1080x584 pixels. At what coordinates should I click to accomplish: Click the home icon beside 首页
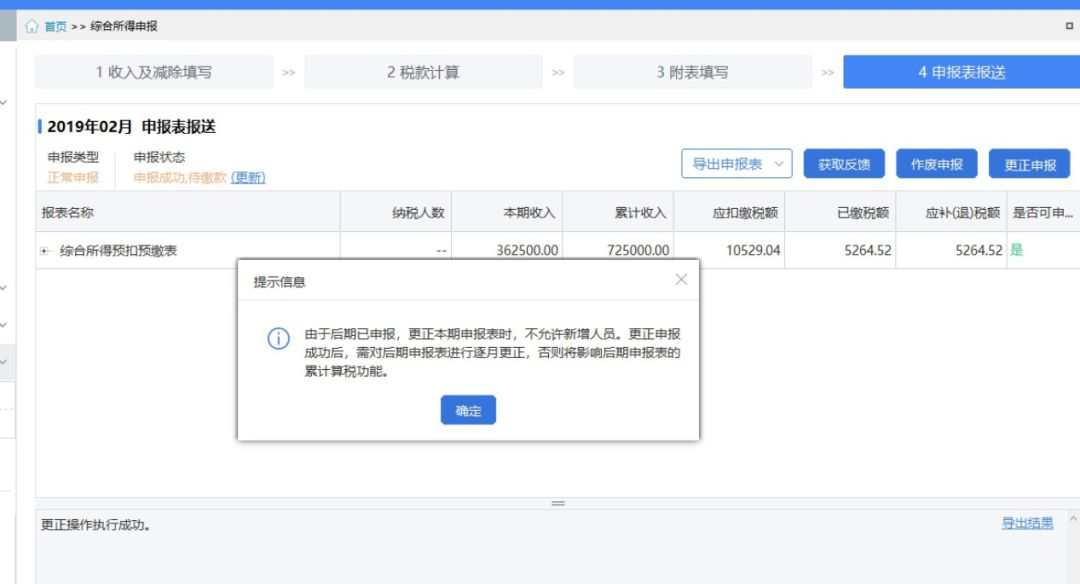(32, 26)
